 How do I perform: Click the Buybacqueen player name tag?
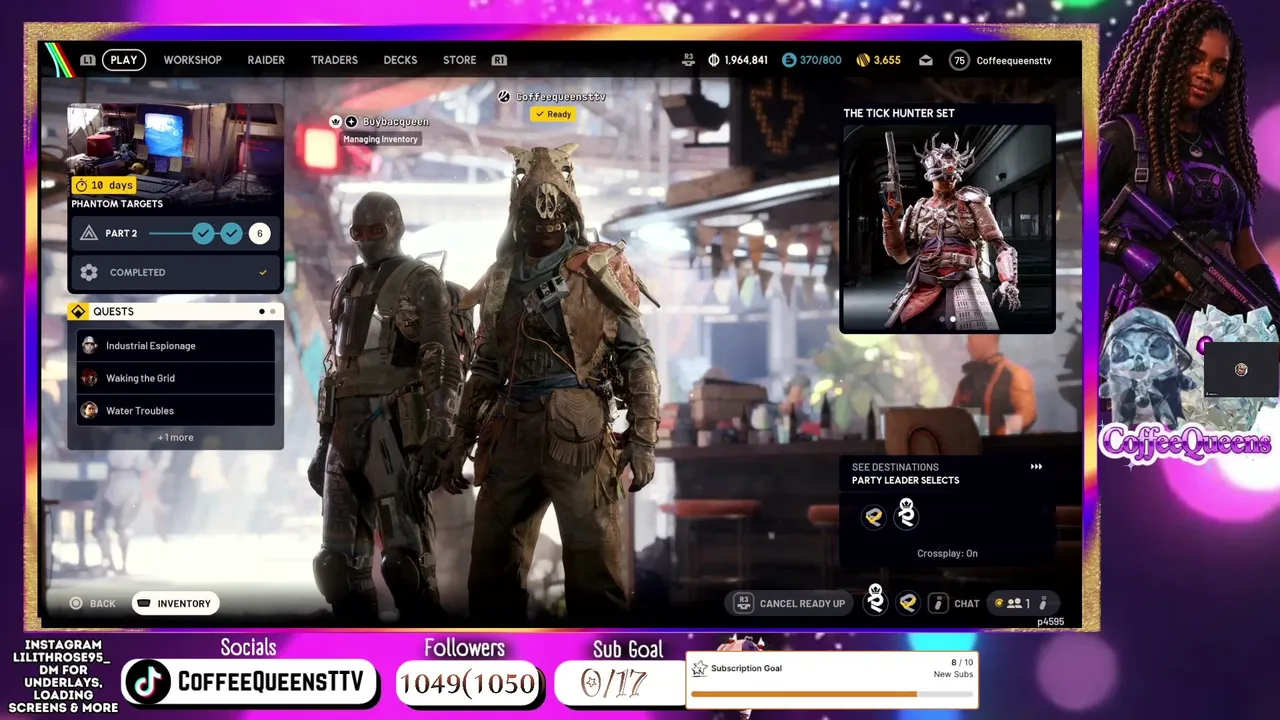coord(396,122)
